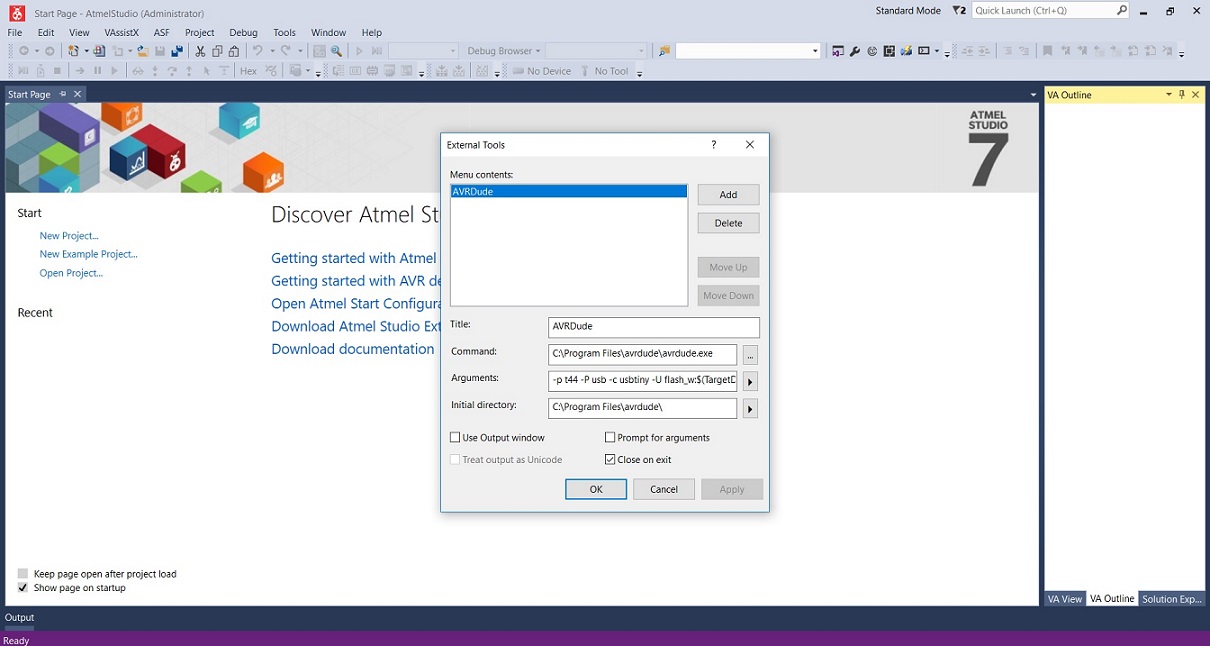Click the Paste clipboard icon
The image size is (1210, 646).
pos(233,51)
